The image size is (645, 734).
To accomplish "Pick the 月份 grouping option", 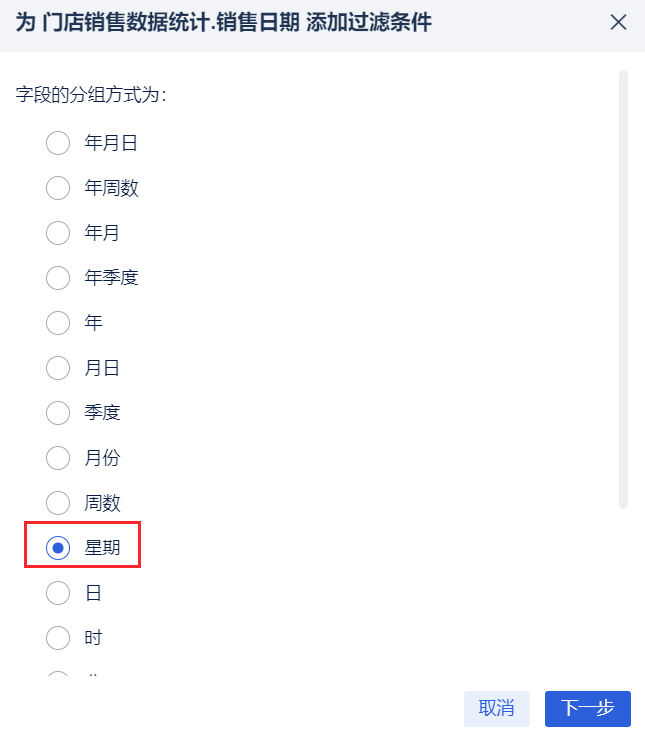I will pyautogui.click(x=58, y=458).
